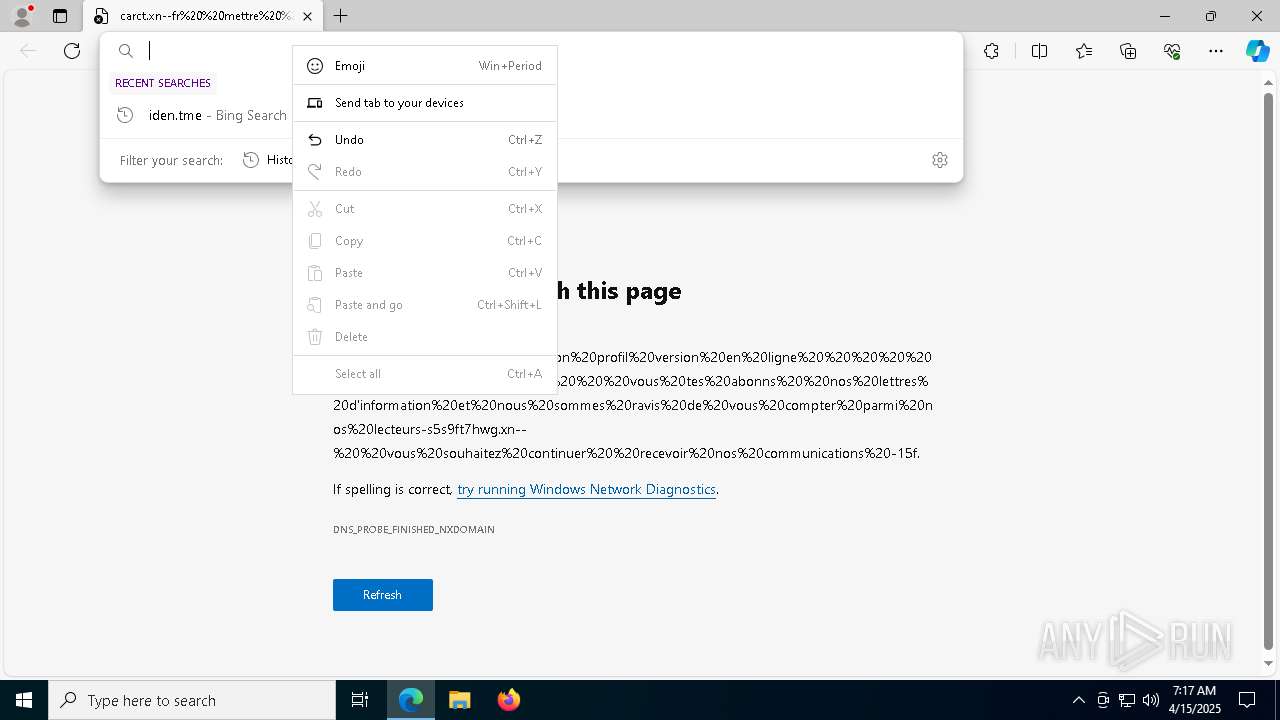Screen dimensions: 1280x720
Task: Select Delete in context menu
Action: coord(425,337)
